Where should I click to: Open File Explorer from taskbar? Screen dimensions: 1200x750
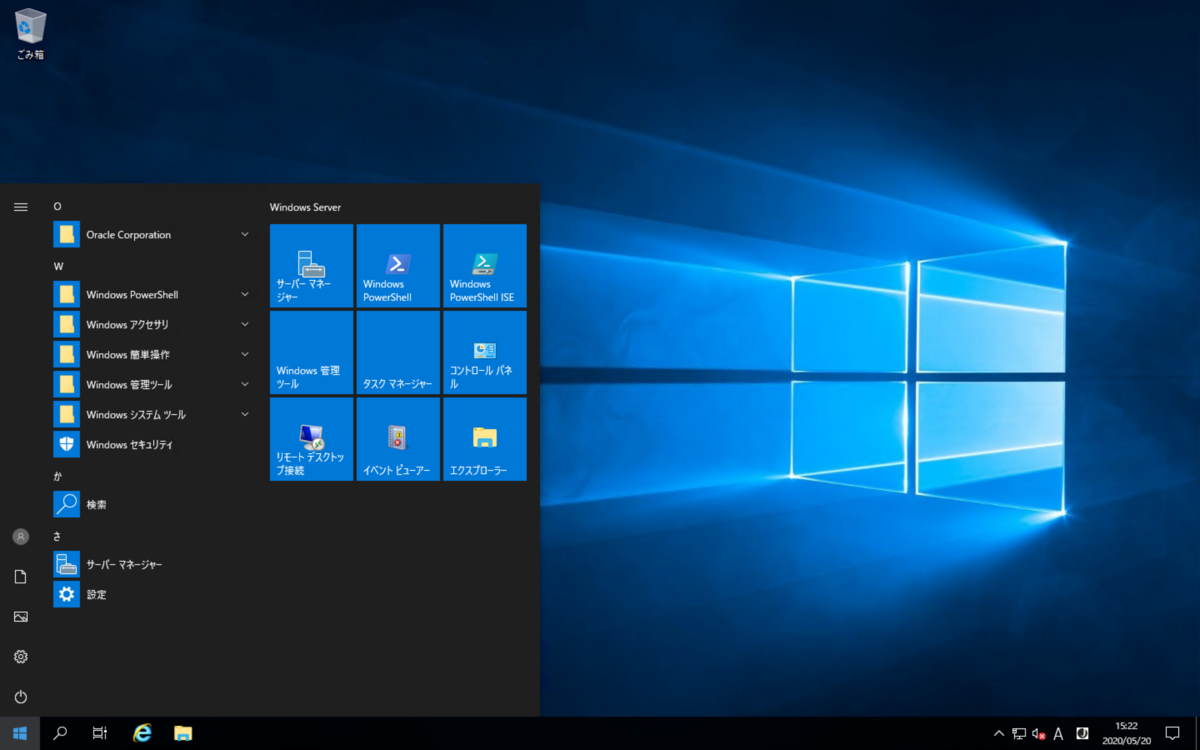pyautogui.click(x=183, y=733)
